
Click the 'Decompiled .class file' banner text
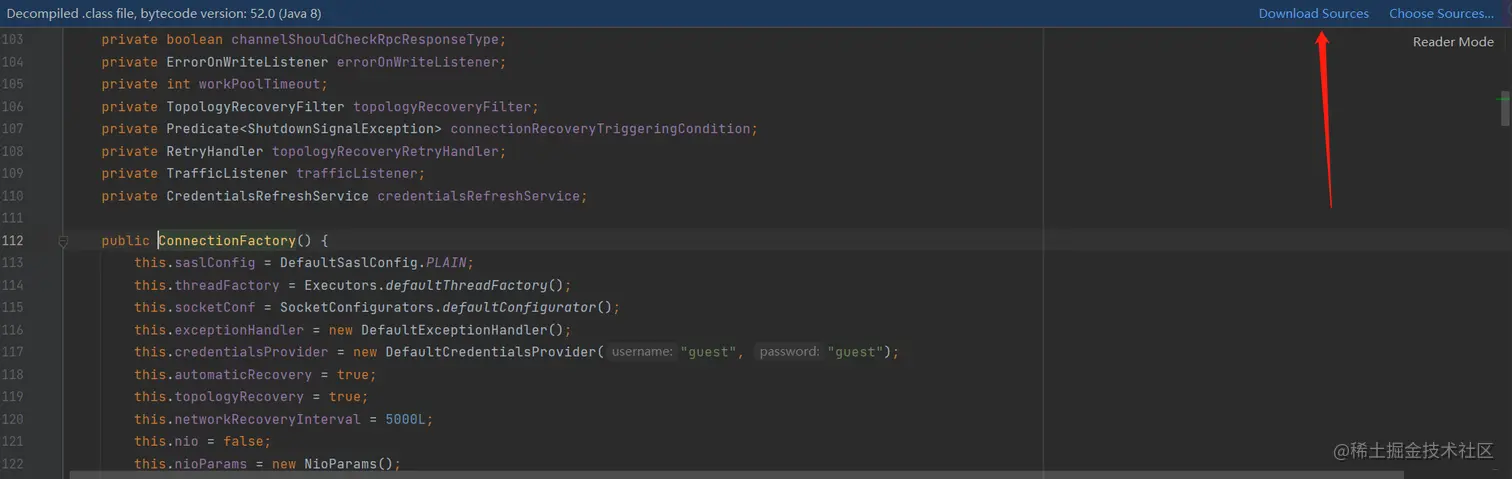click(164, 13)
